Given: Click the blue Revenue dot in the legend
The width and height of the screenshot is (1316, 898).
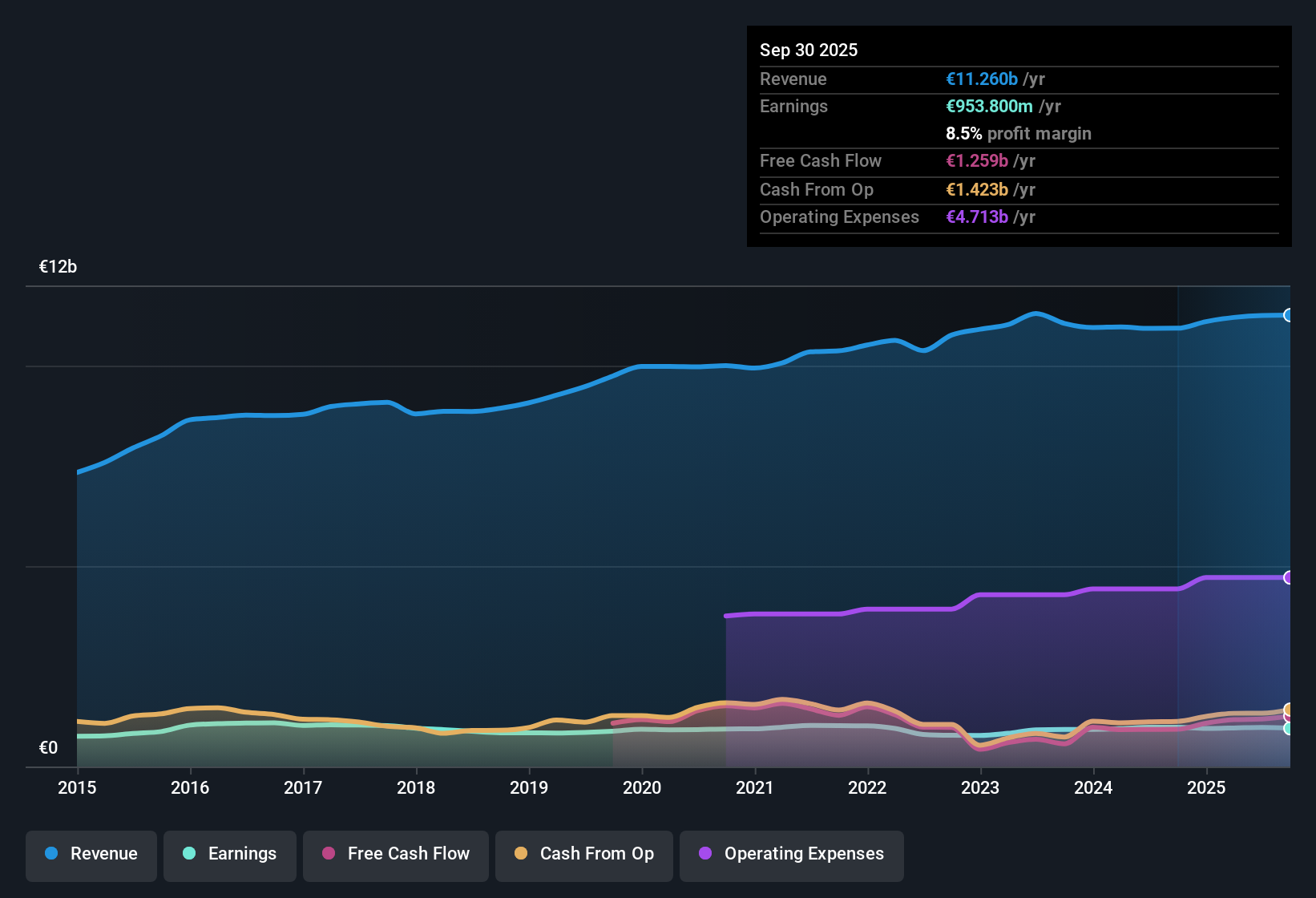Looking at the screenshot, I should tap(50, 854).
